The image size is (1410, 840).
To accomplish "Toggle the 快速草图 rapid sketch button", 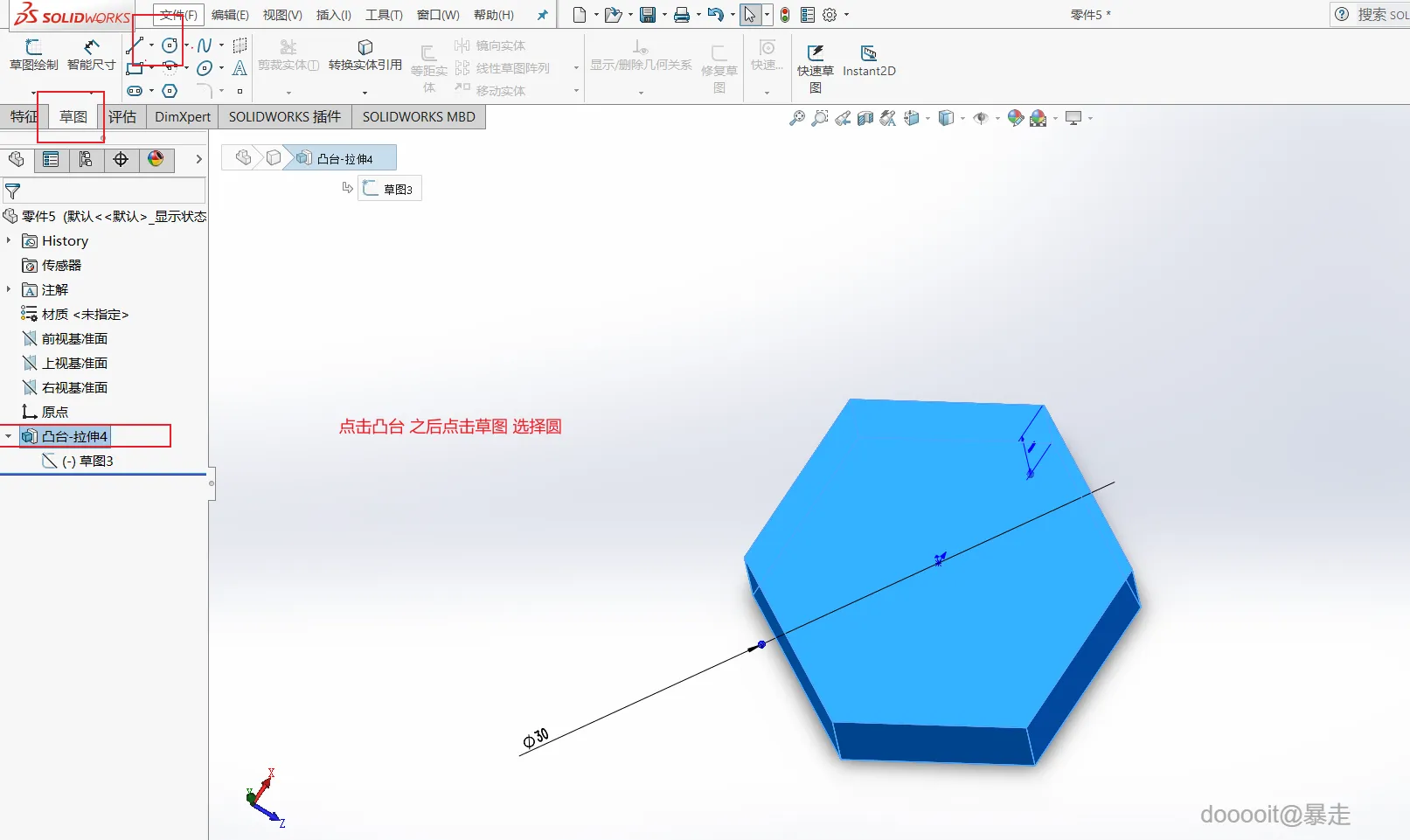I will click(x=816, y=68).
